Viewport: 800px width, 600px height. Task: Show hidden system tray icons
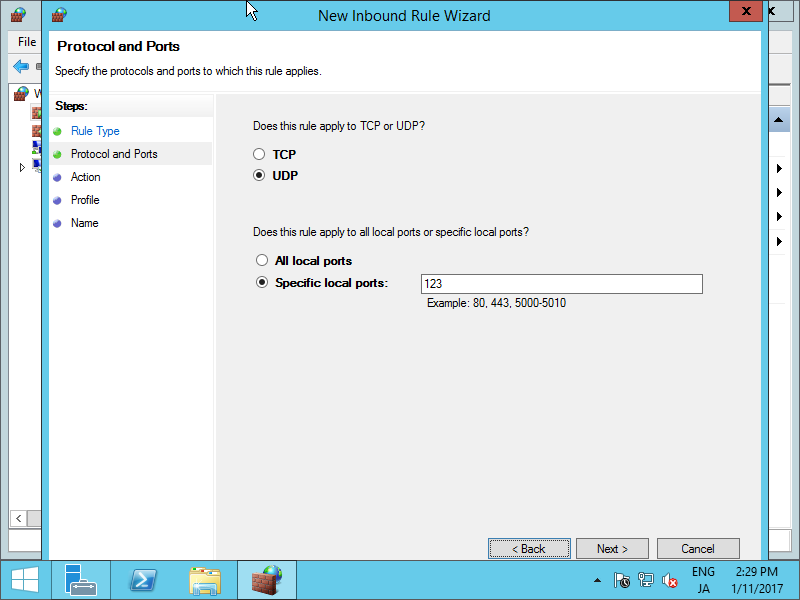click(x=598, y=580)
